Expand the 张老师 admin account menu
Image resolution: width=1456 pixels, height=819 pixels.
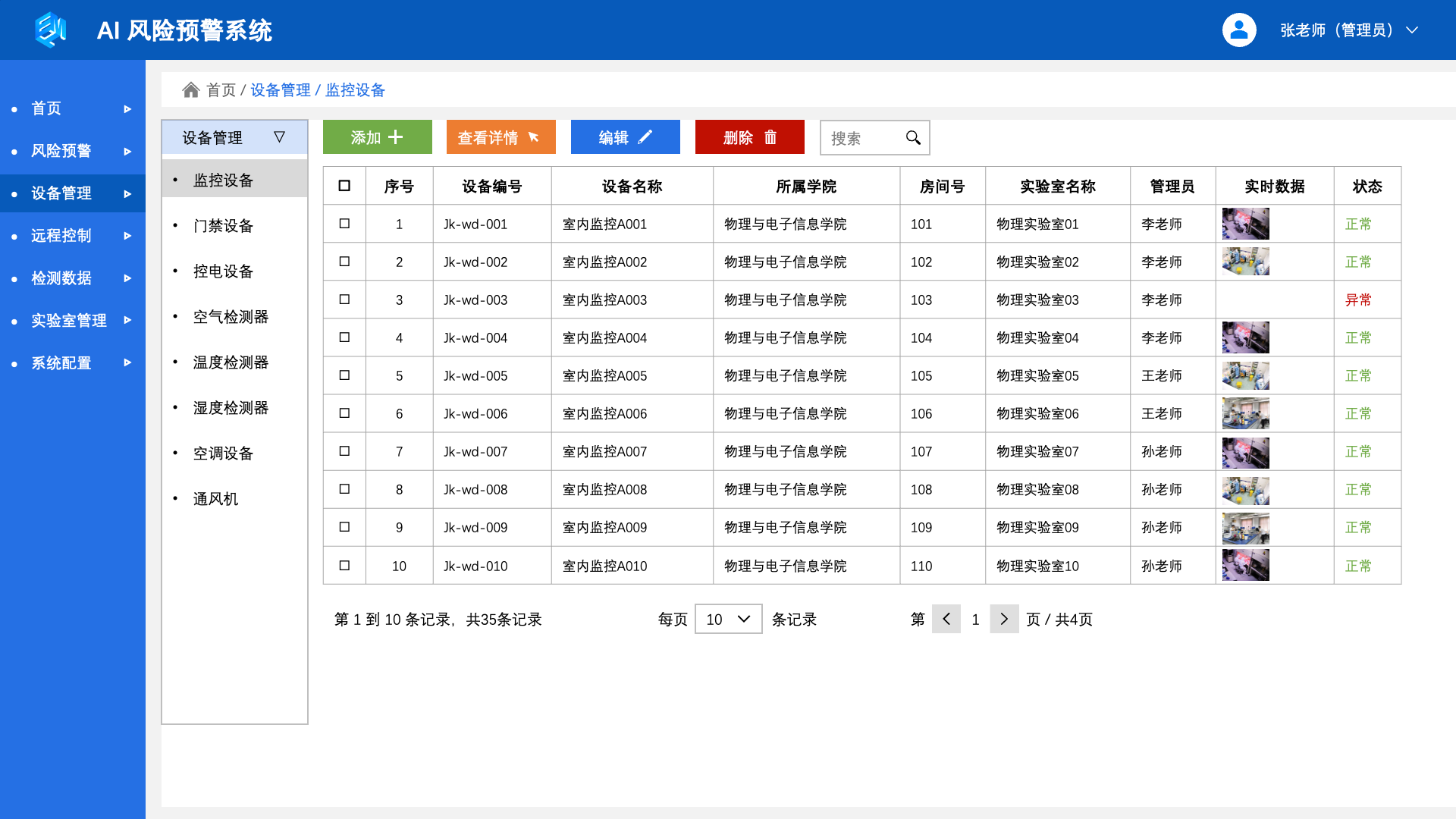(1412, 30)
